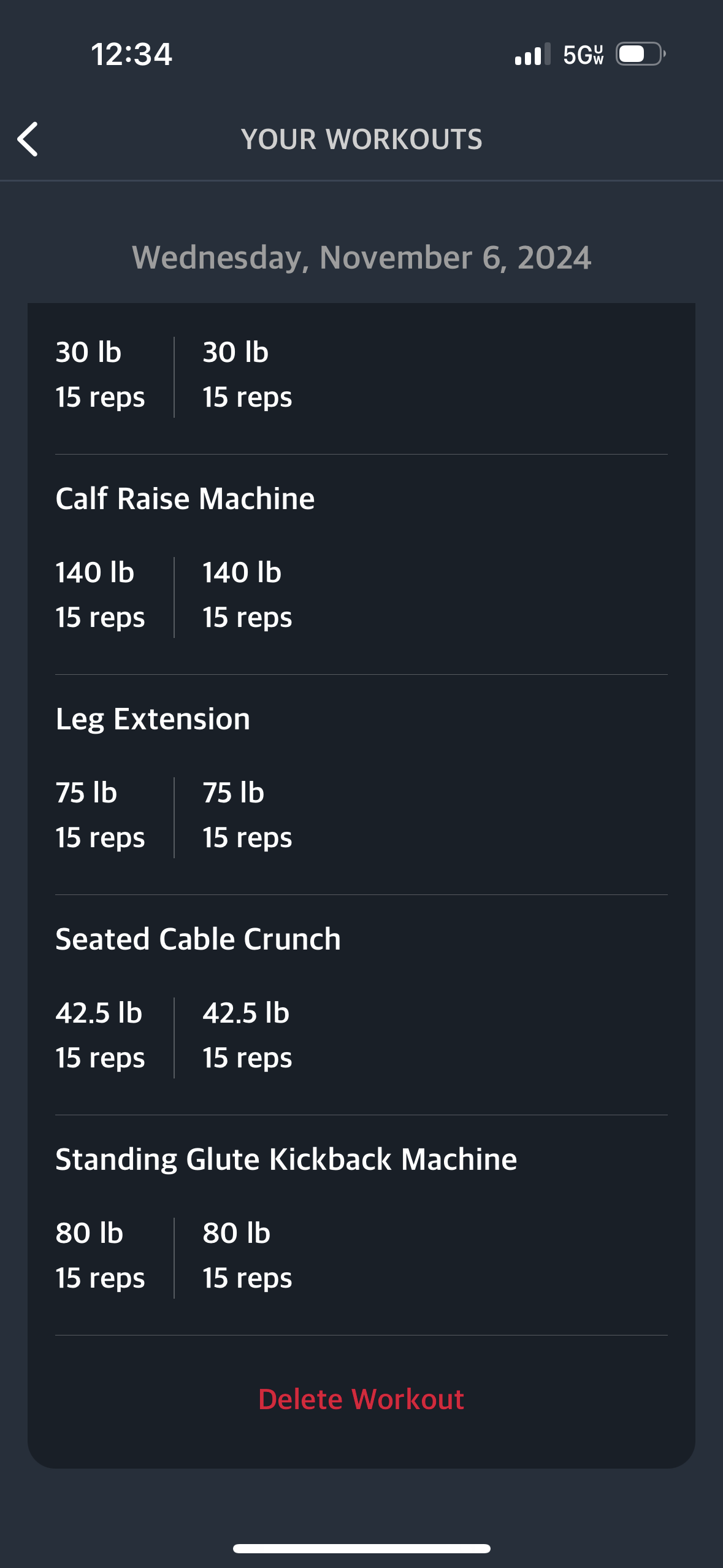Select the first 30 lb set at top

(x=101, y=375)
